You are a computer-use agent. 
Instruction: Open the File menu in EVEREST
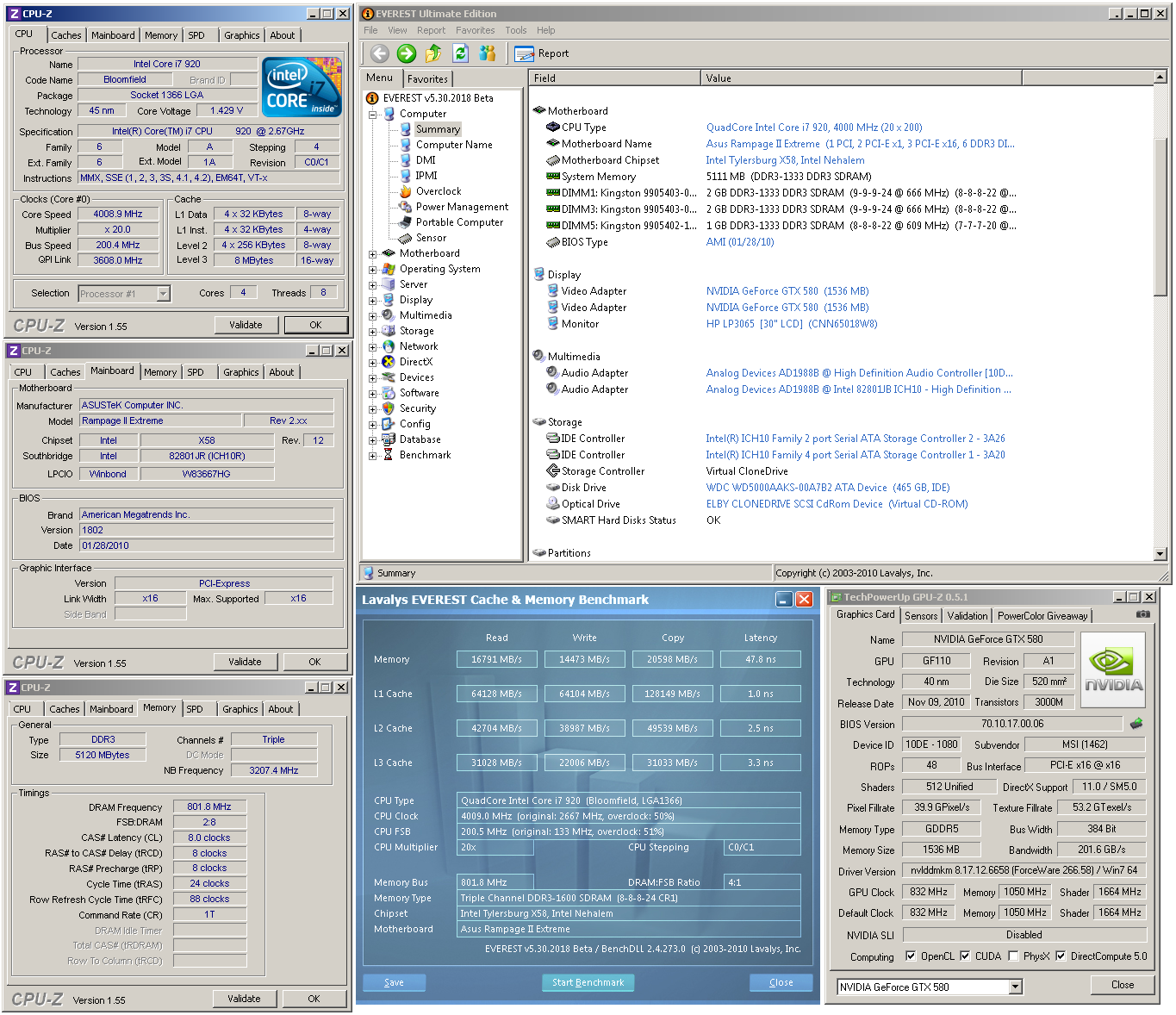(370, 30)
